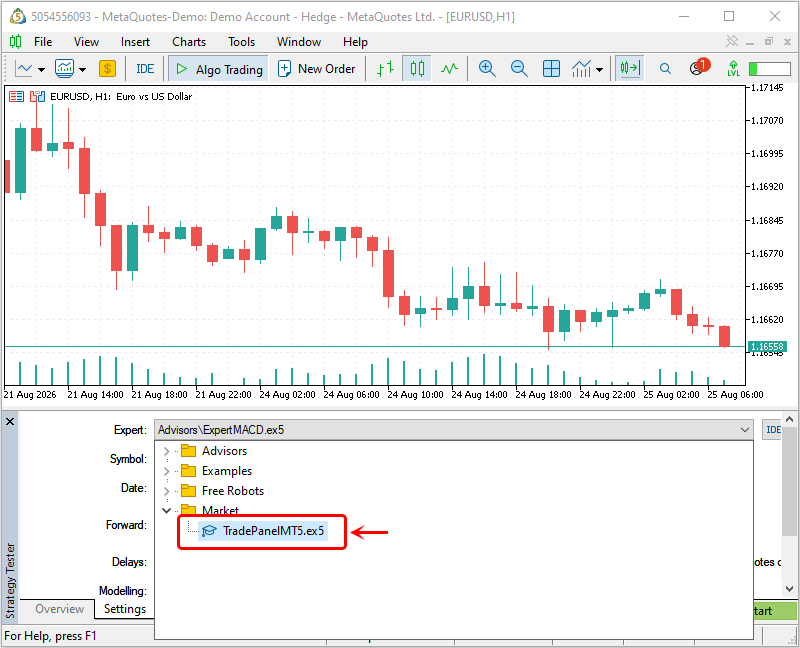Image resolution: width=800 pixels, height=648 pixels.
Task: Click the dollar sign symbols icon
Action: coord(107,68)
